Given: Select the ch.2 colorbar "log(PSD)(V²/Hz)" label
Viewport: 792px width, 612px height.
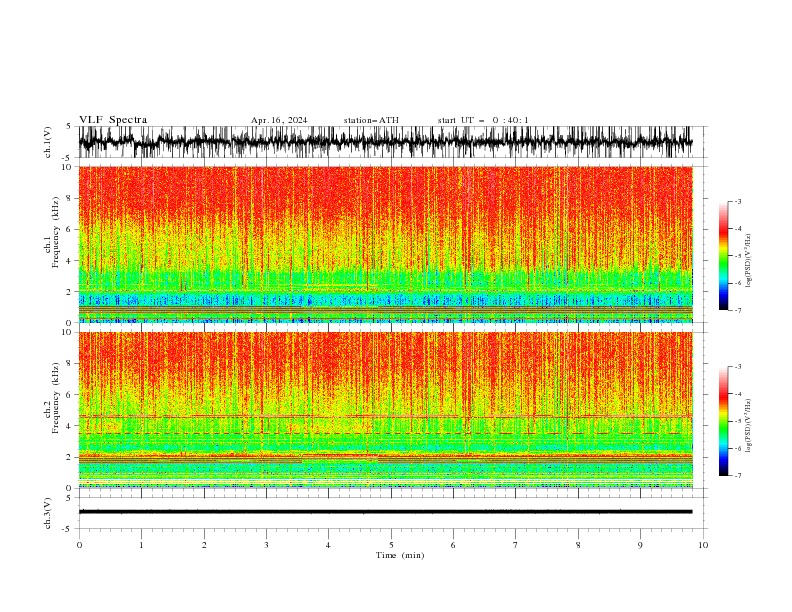Looking at the screenshot, I should point(749,425).
